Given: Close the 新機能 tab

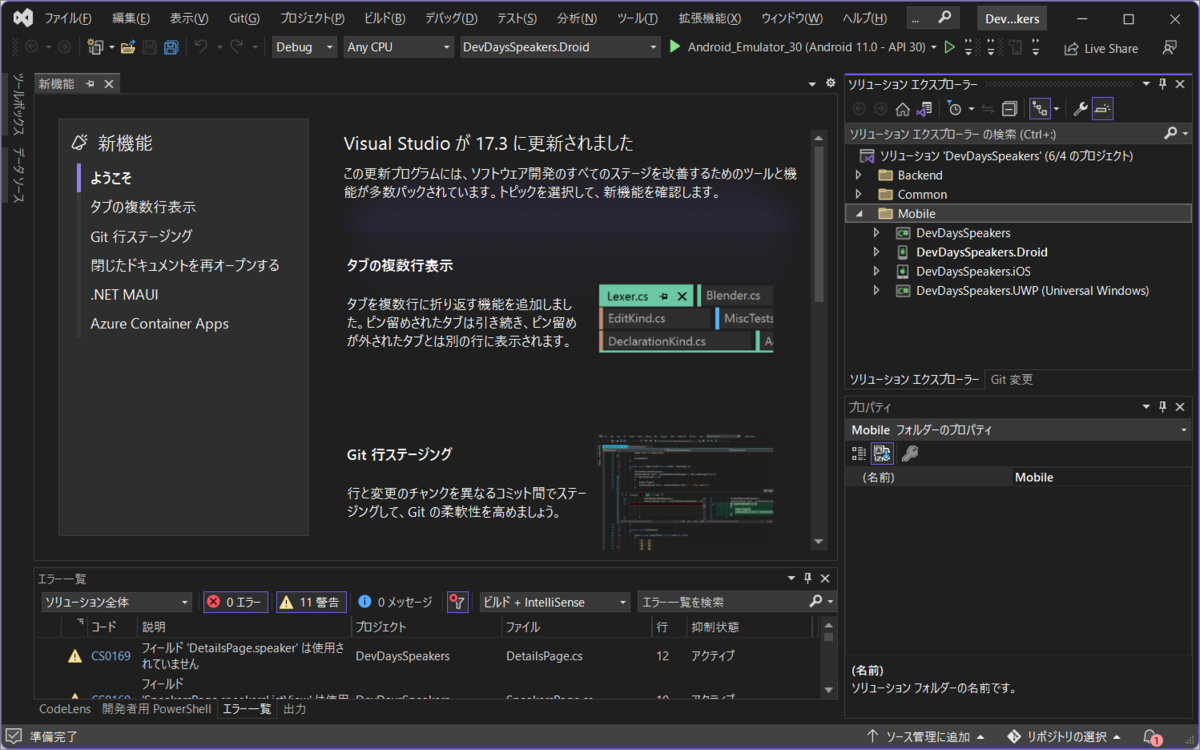Looking at the screenshot, I should click(x=108, y=84).
